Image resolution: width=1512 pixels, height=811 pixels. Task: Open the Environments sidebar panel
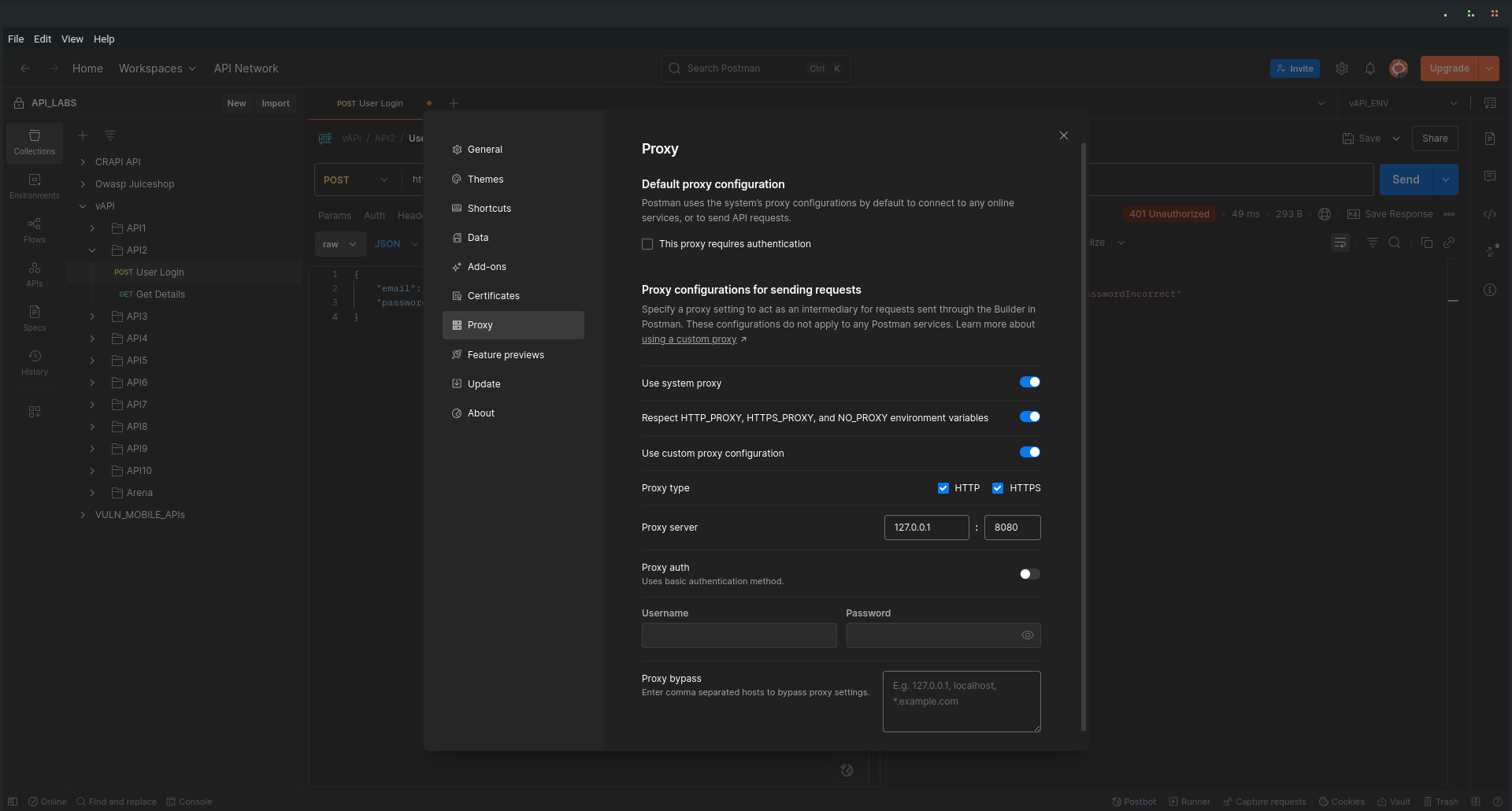click(35, 187)
